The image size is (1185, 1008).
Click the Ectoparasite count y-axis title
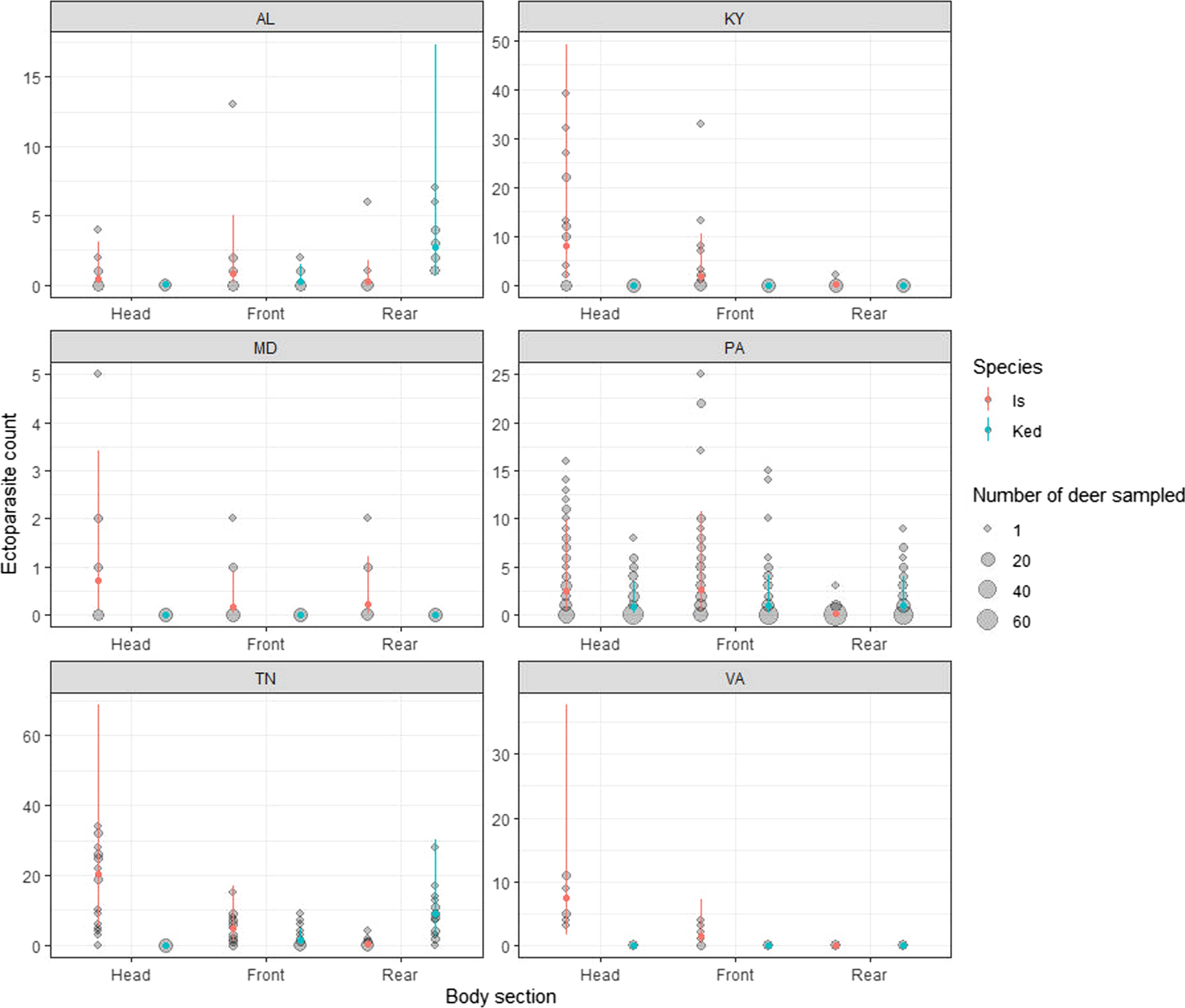coord(10,494)
